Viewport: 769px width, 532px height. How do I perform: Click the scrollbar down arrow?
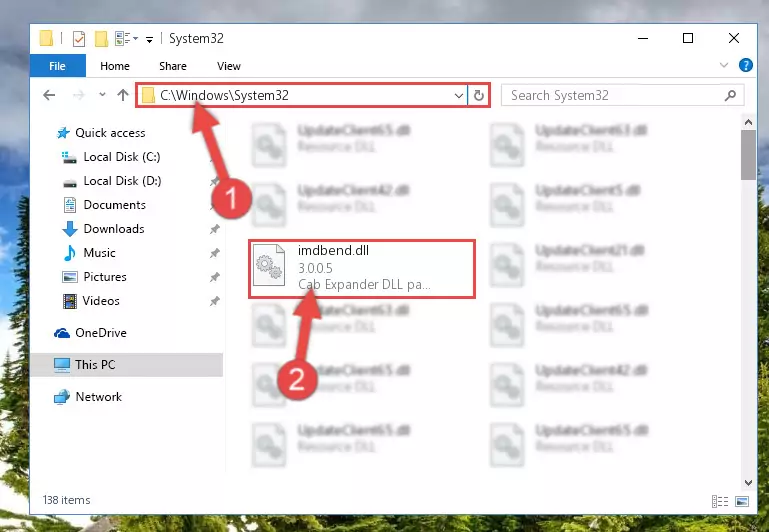tap(748, 483)
